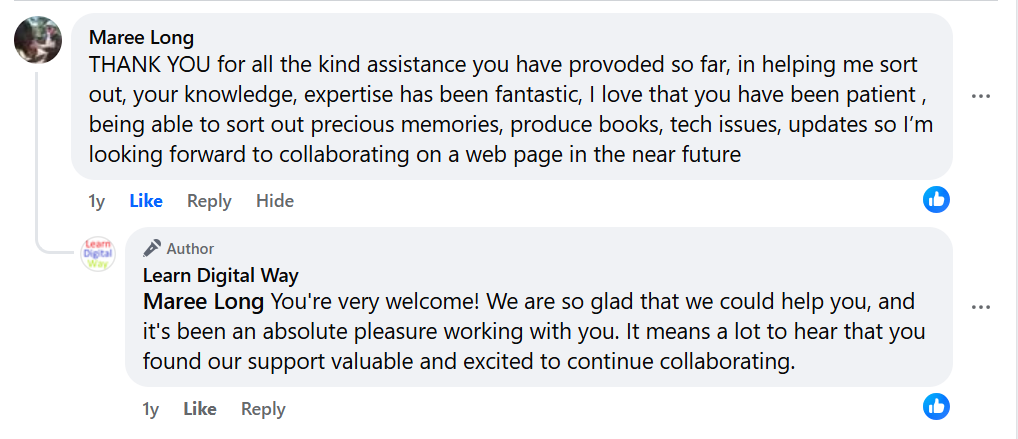Open the options menu on Learn Digital Way's reply
Screen dimensions: 1018x439
[x=980, y=306]
